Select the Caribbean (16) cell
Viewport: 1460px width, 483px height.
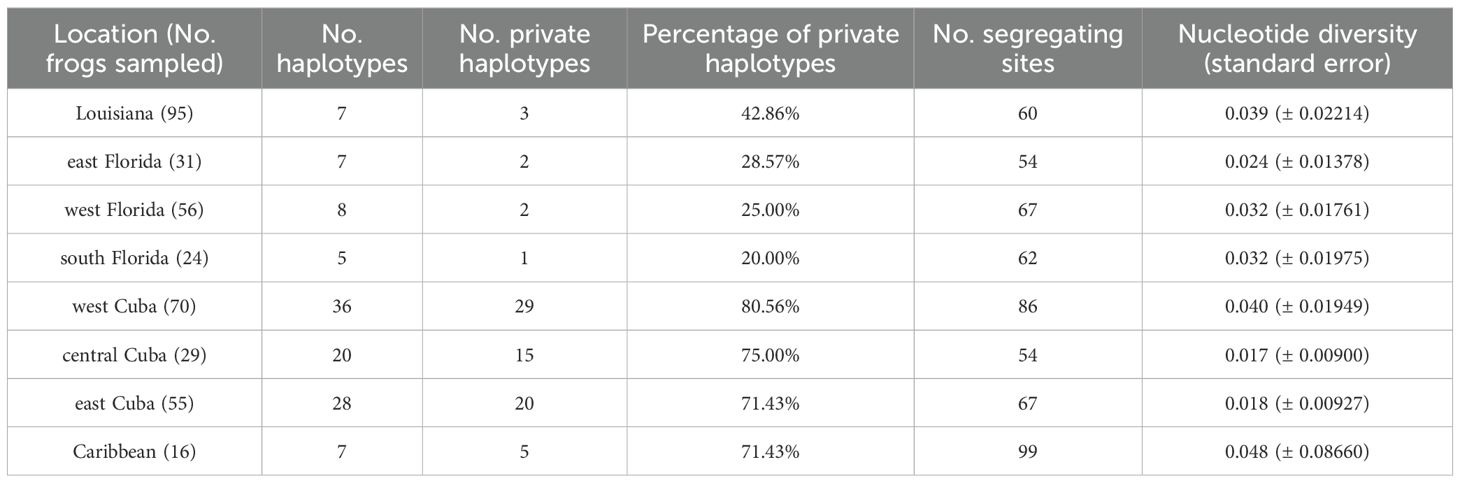134,451
